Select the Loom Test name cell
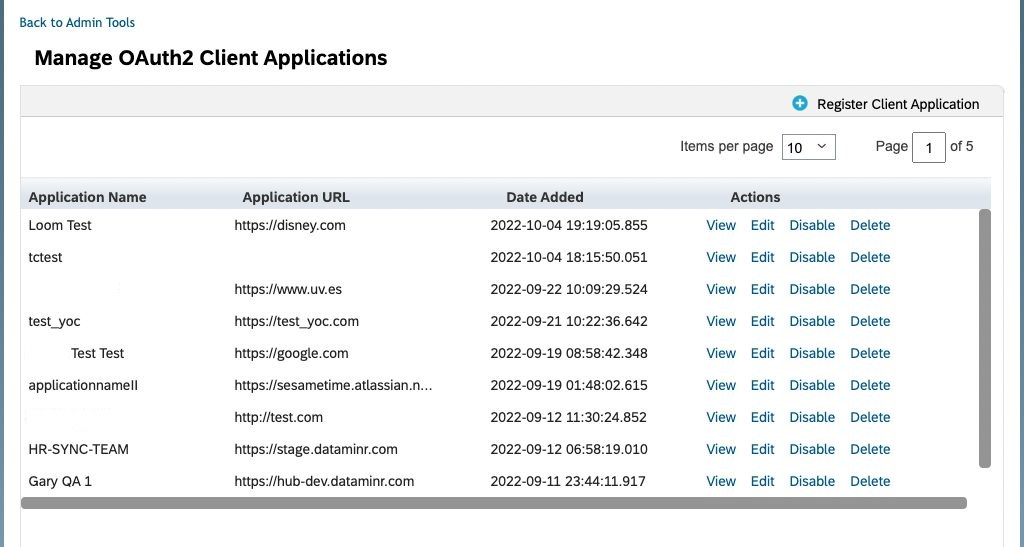Image resolution: width=1024 pixels, height=547 pixels. tap(60, 225)
